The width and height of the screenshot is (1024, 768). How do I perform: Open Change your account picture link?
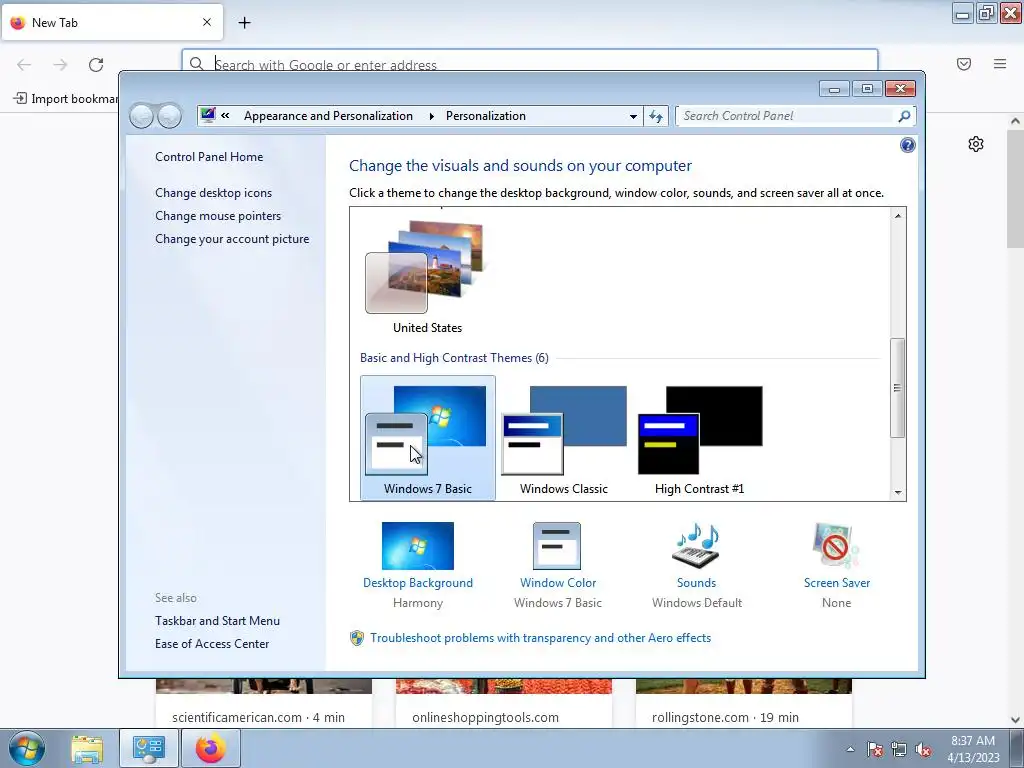pos(232,239)
